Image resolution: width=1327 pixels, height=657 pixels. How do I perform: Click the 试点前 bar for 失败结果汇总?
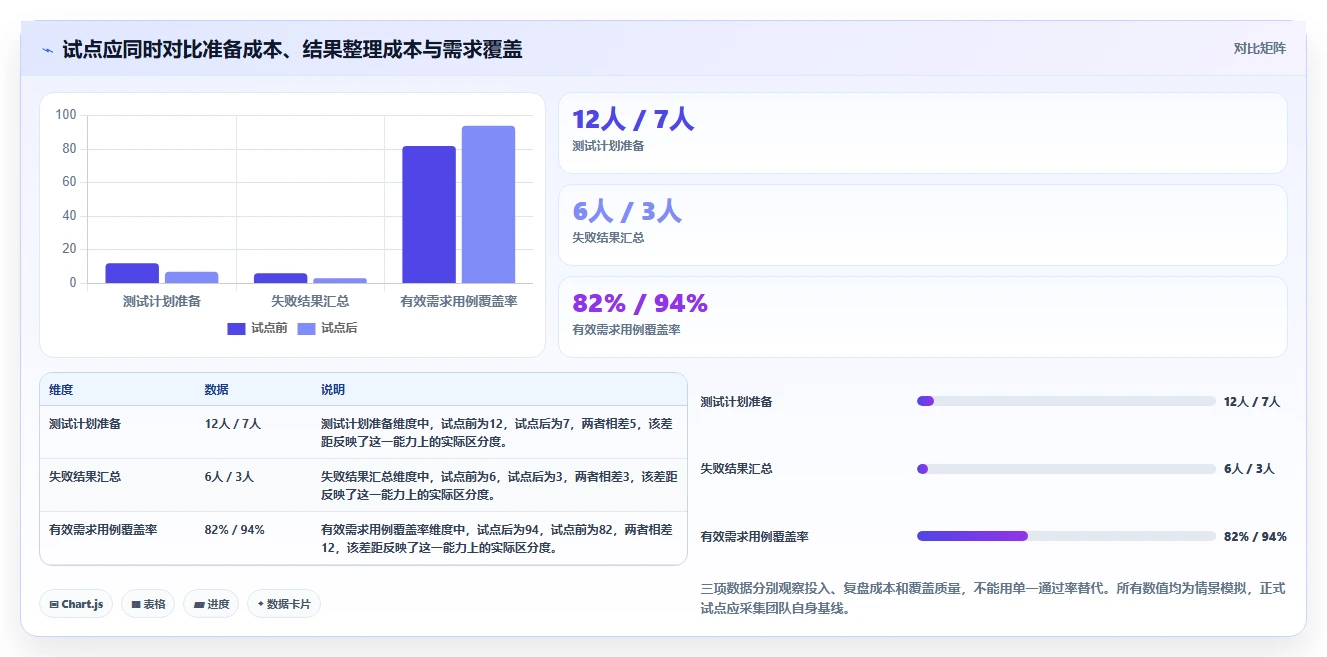click(280, 278)
